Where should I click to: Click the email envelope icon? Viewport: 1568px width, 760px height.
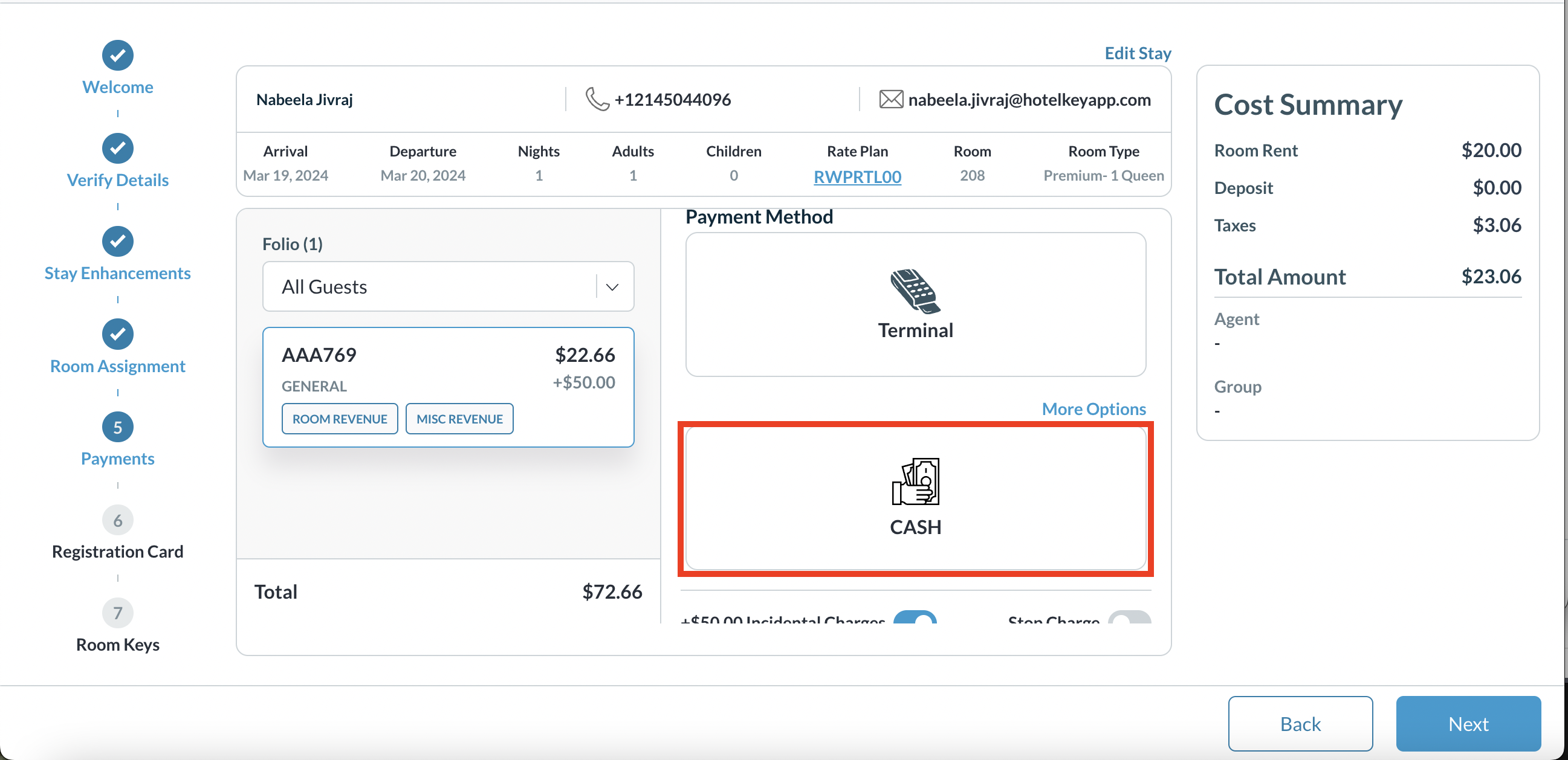click(x=890, y=99)
